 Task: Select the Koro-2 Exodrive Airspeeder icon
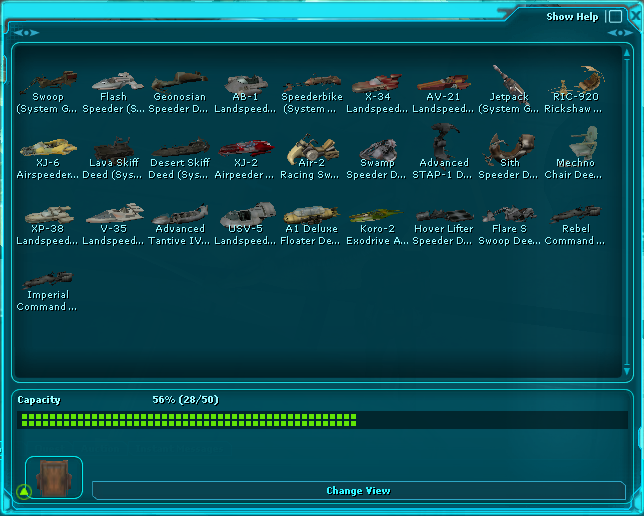point(376,215)
